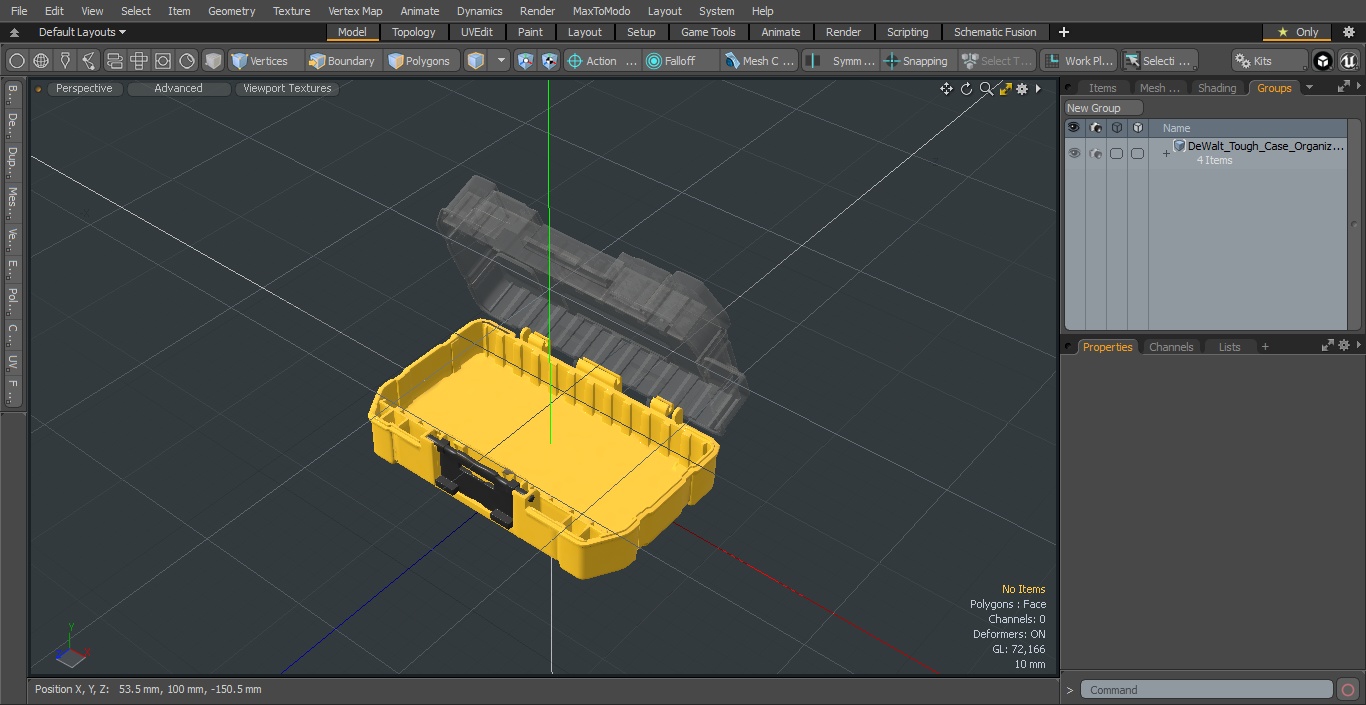Open the Action Center menu

coord(601,61)
